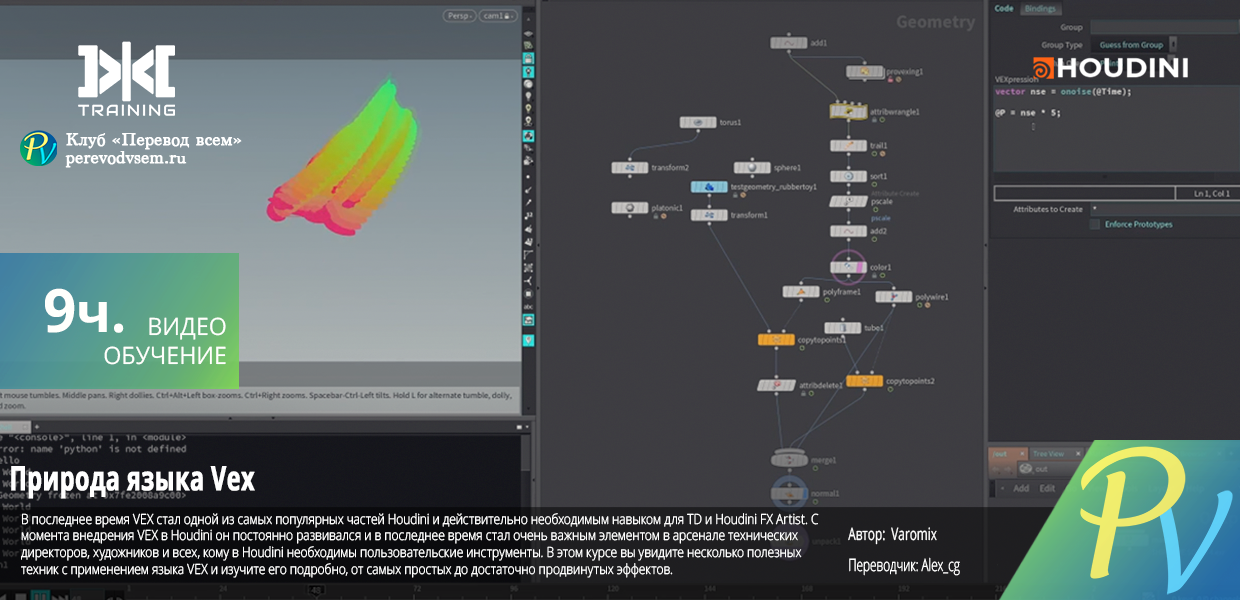Click the 'out' path in network bar
Image resolution: width=1240 pixels, height=600 pixels.
(1041, 469)
